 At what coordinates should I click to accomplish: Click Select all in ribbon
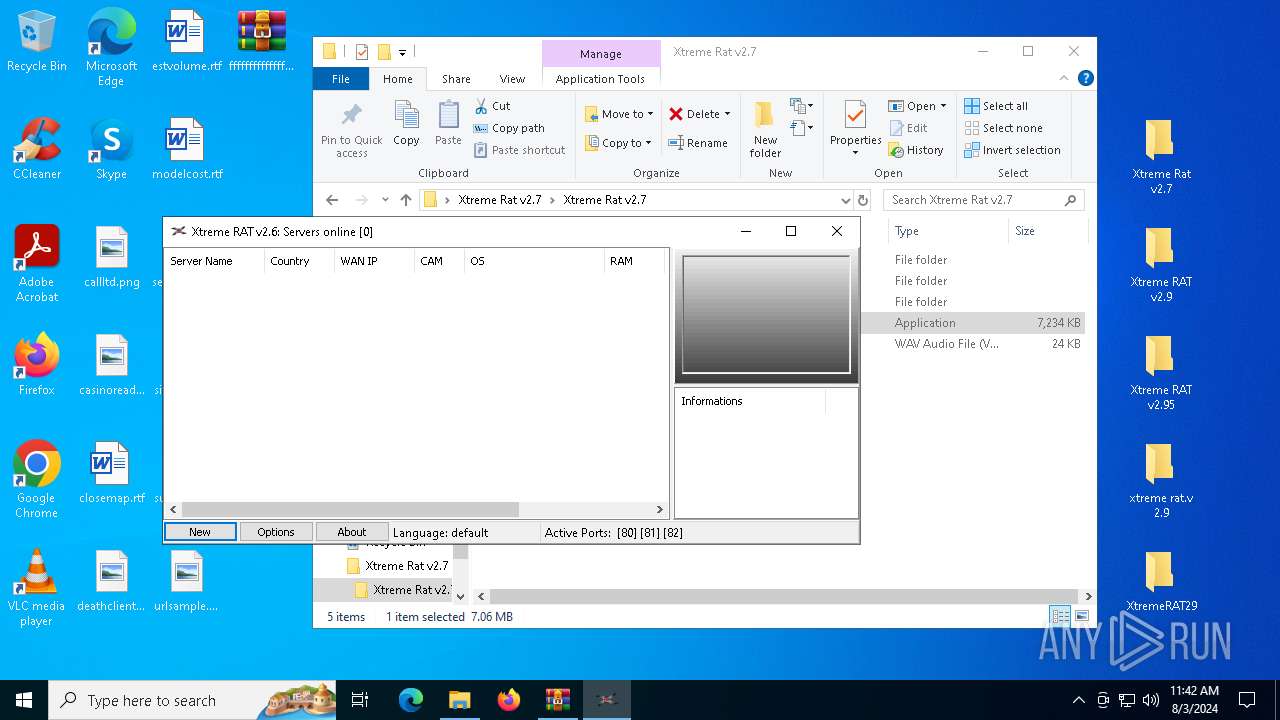pos(996,106)
